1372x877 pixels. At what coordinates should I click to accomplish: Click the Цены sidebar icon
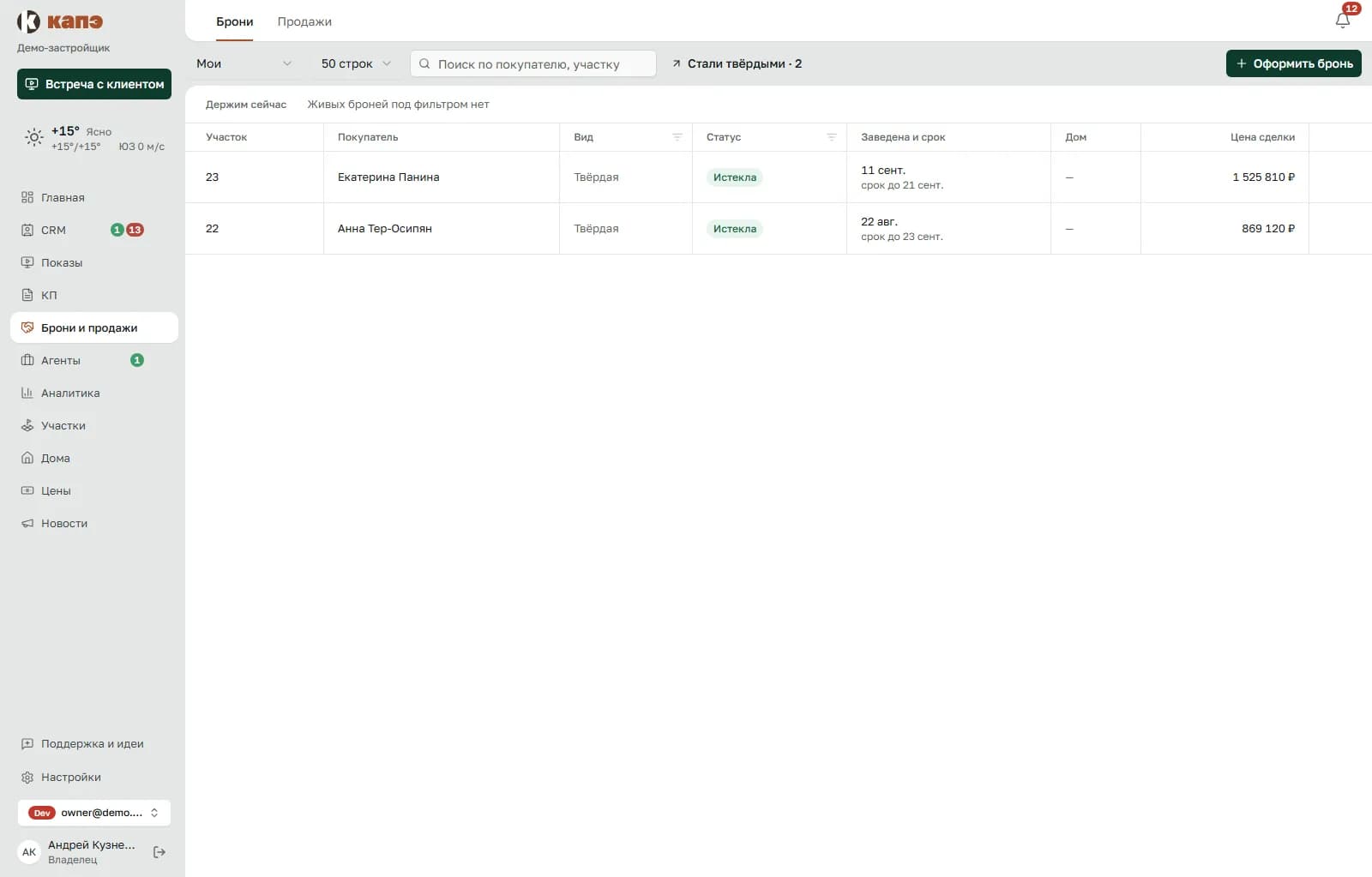(x=27, y=490)
